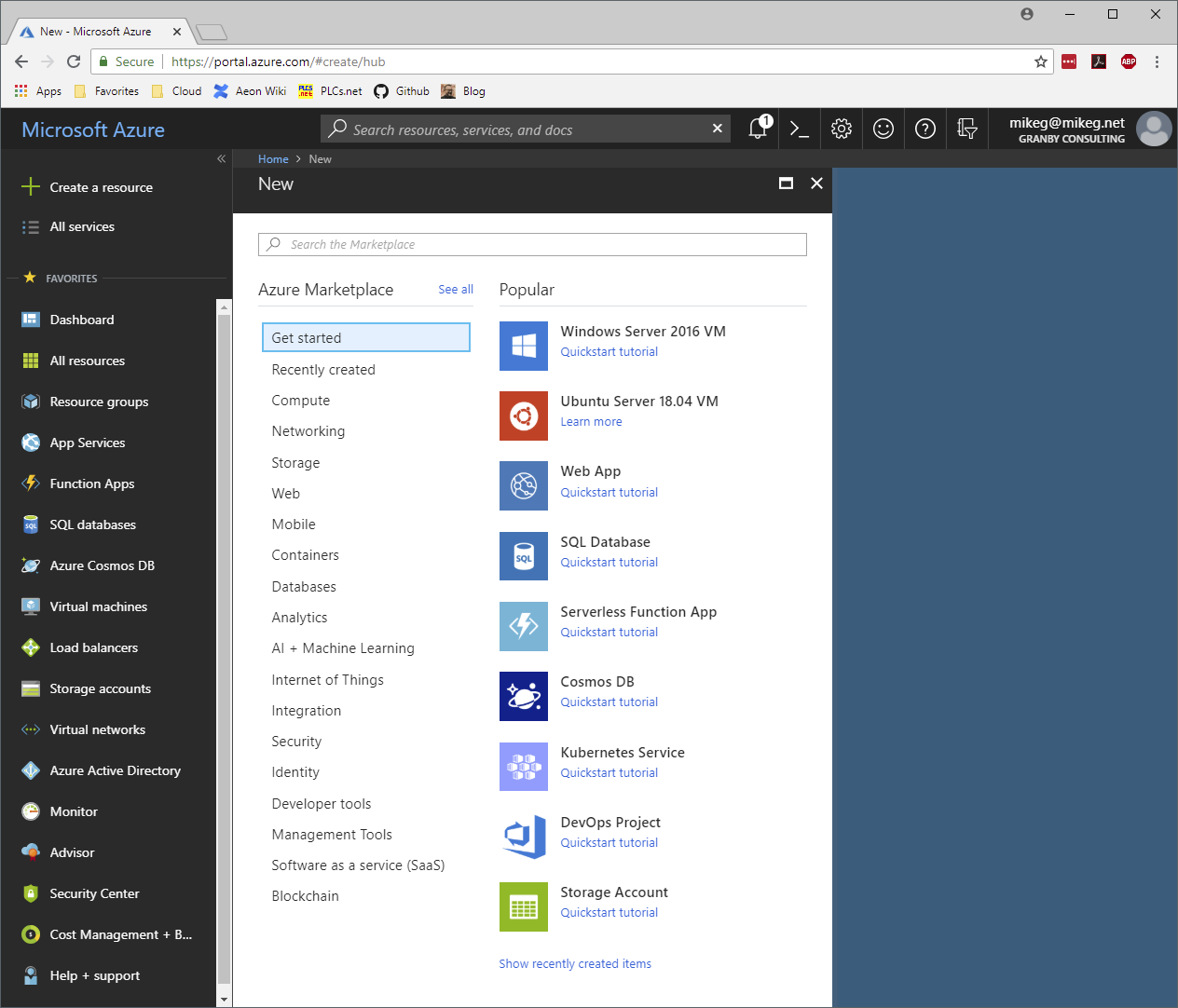Select the Networking category

308,431
